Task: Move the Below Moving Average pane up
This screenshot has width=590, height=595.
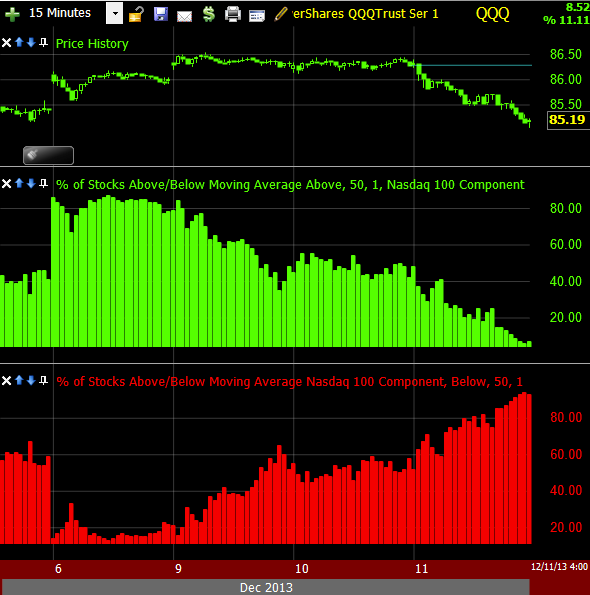Action: 19,380
